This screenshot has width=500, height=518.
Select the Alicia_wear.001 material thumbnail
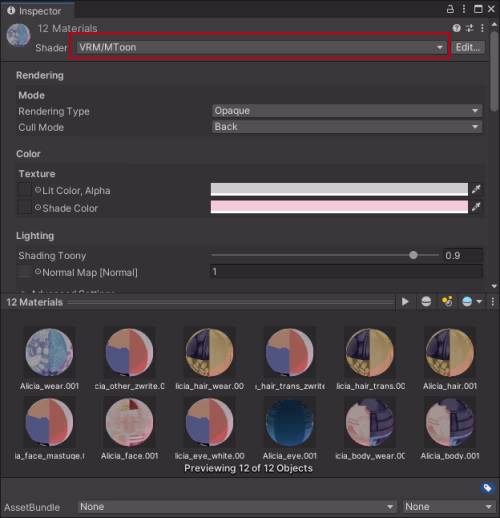coord(49,352)
